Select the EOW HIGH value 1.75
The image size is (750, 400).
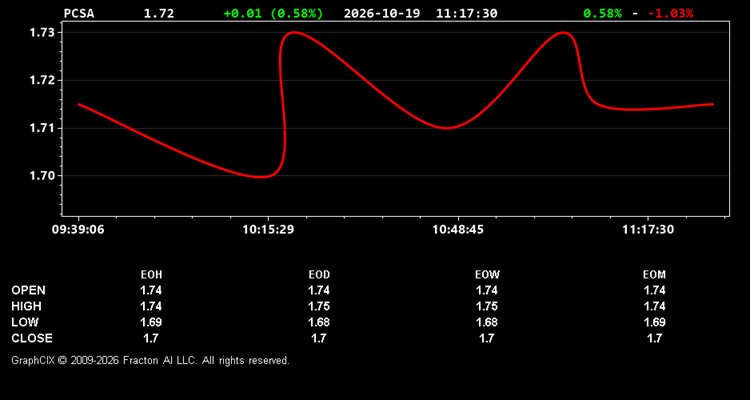pyautogui.click(x=487, y=306)
